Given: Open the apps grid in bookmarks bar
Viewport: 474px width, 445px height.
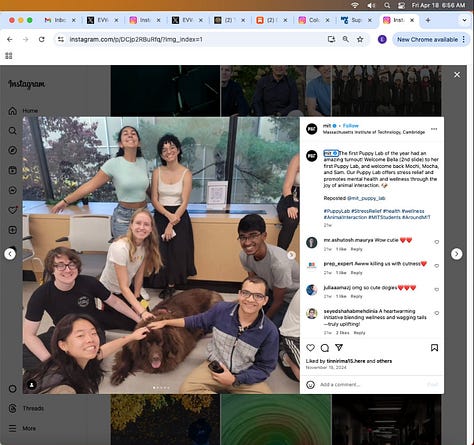Looking at the screenshot, I should (9, 56).
